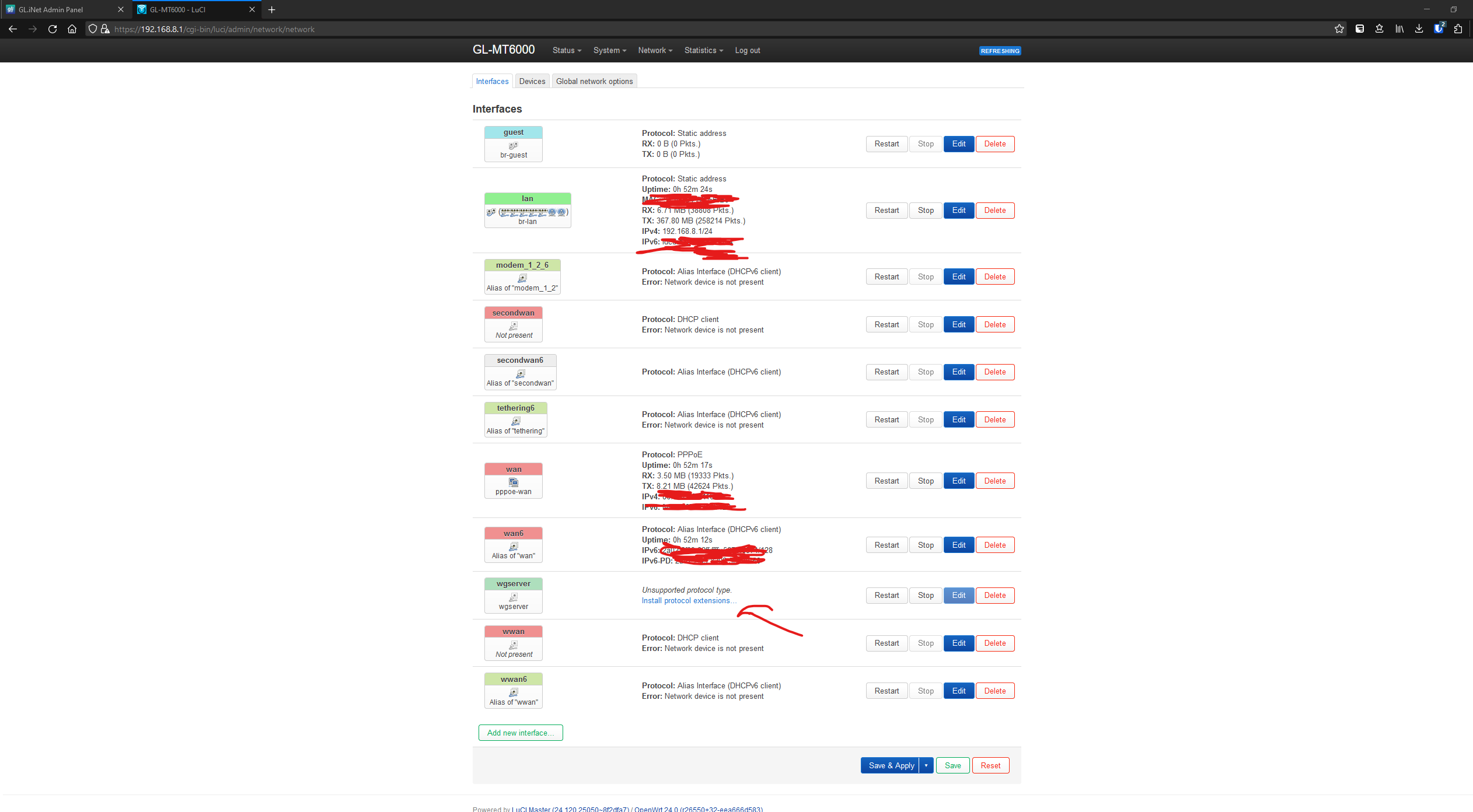Image resolution: width=1473 pixels, height=812 pixels.
Task: Click the green Save button
Action: point(952,765)
